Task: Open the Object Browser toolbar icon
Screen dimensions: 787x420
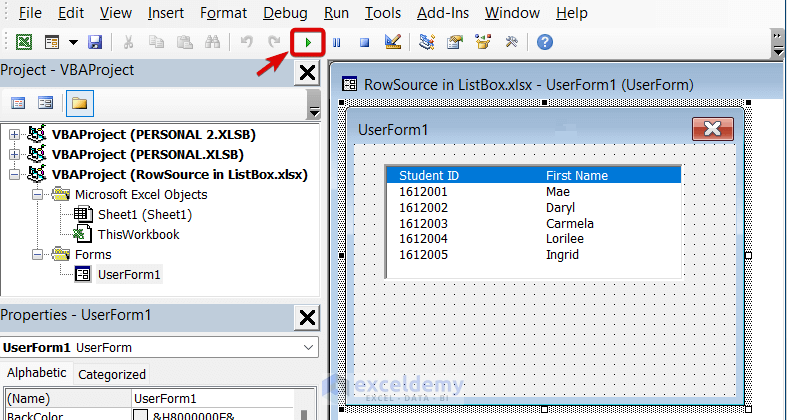Action: tap(483, 42)
